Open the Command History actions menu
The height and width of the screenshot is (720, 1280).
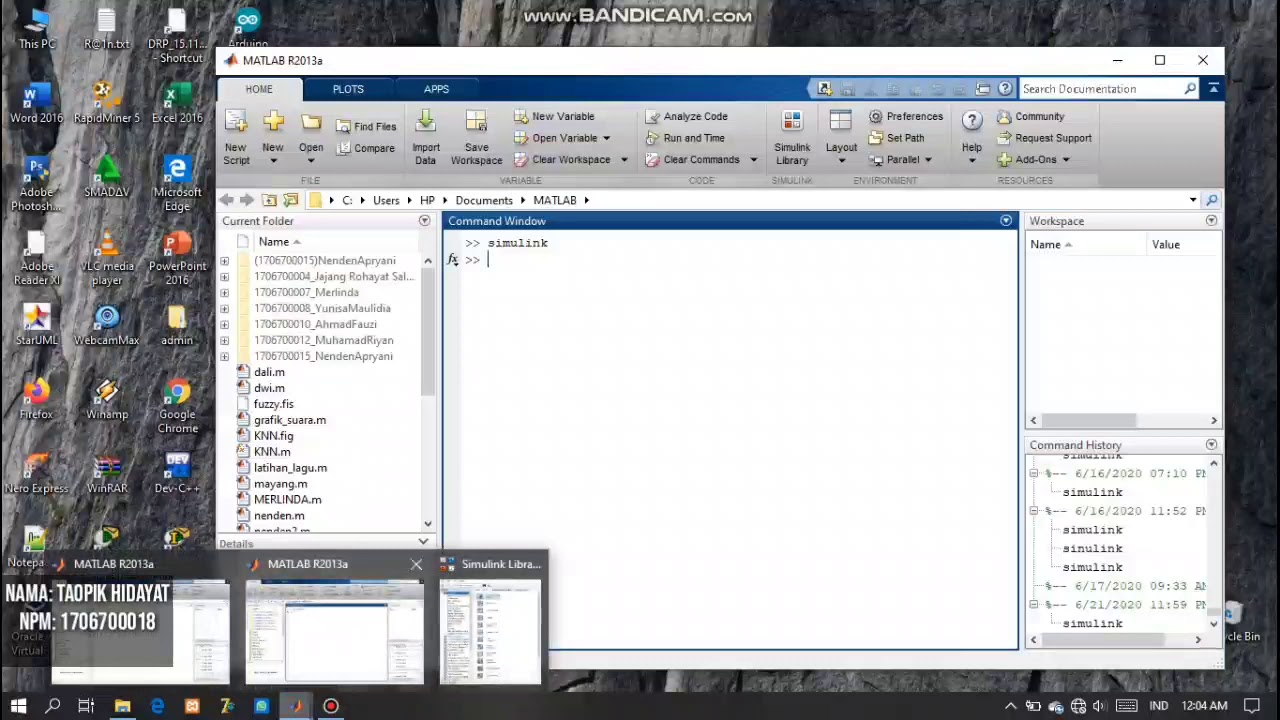coord(1211,445)
